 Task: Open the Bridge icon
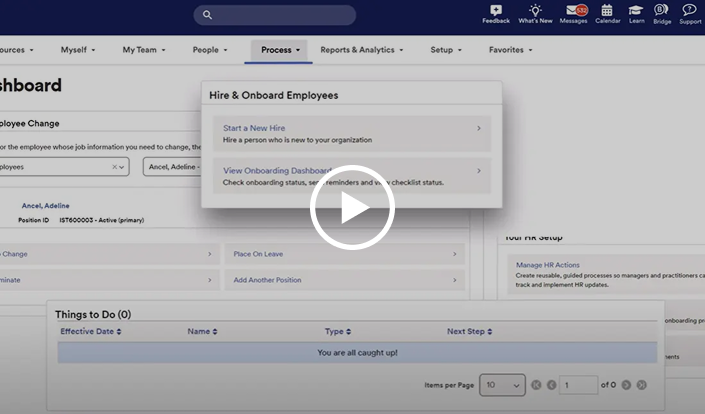(x=661, y=11)
